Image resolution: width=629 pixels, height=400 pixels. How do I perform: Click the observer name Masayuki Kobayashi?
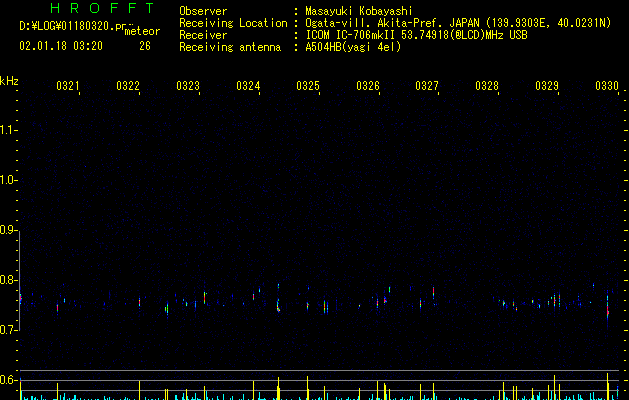click(359, 11)
